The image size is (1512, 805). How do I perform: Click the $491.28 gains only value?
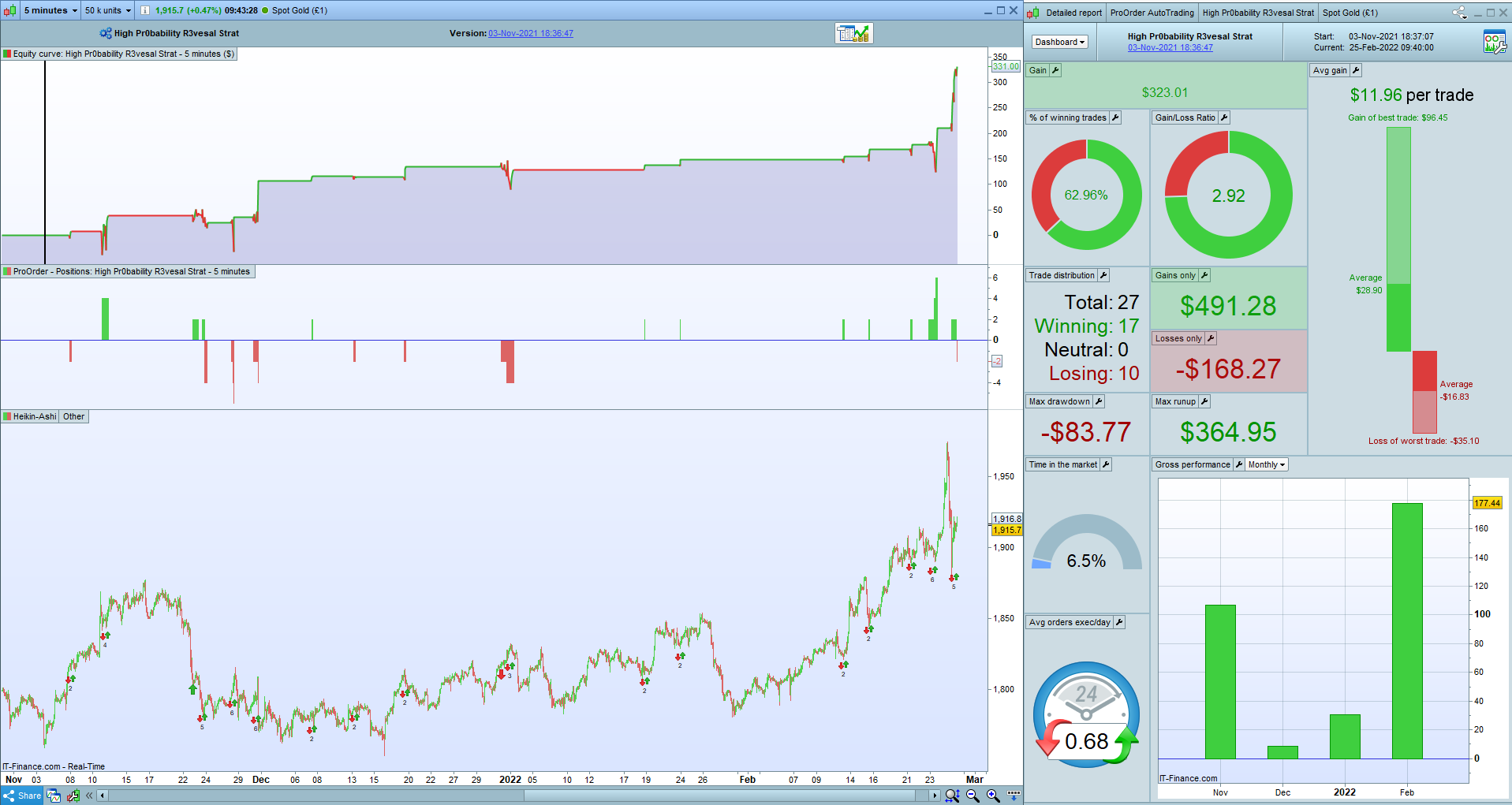[1228, 306]
